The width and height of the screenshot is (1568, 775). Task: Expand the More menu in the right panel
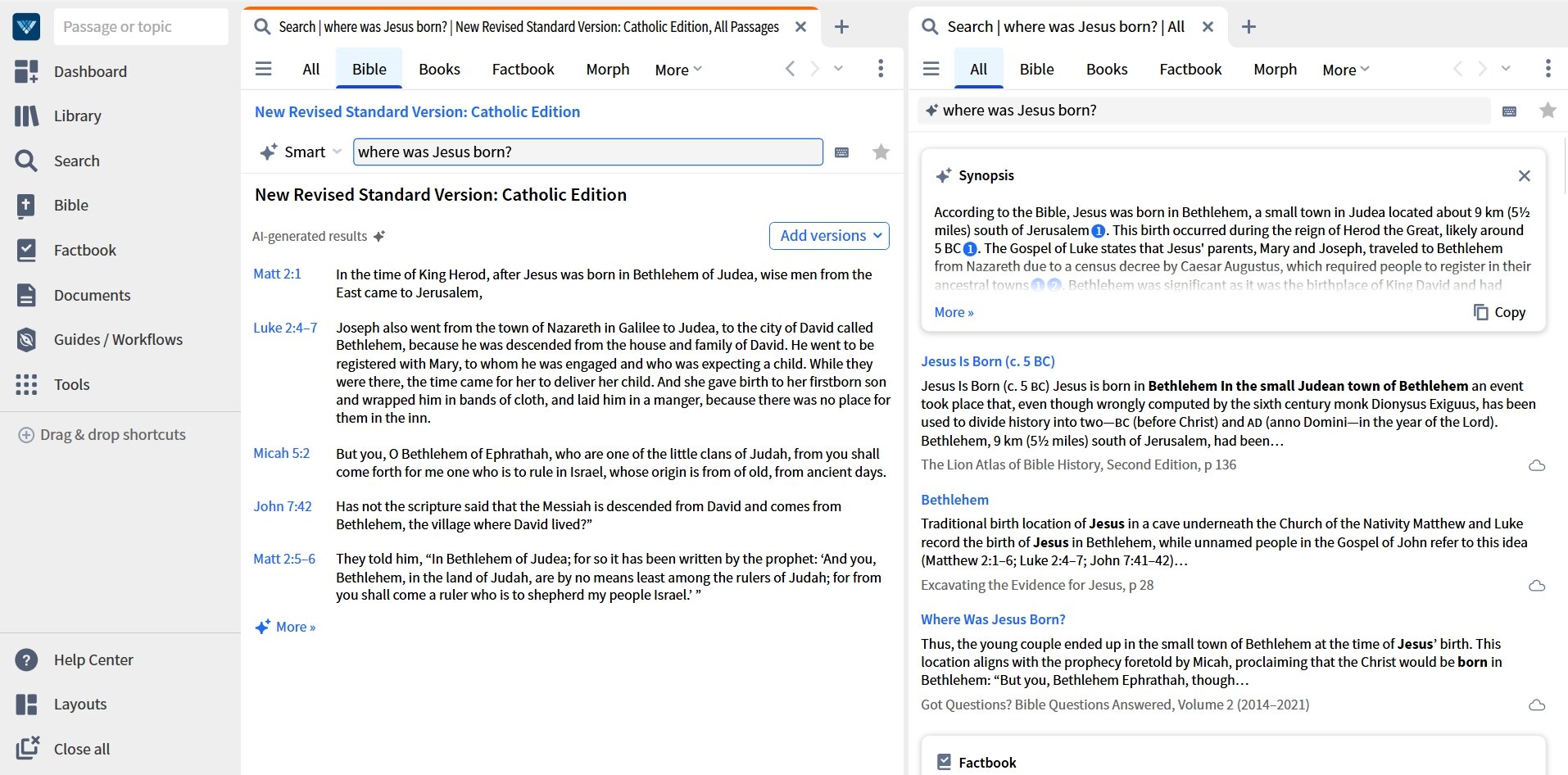point(1345,70)
